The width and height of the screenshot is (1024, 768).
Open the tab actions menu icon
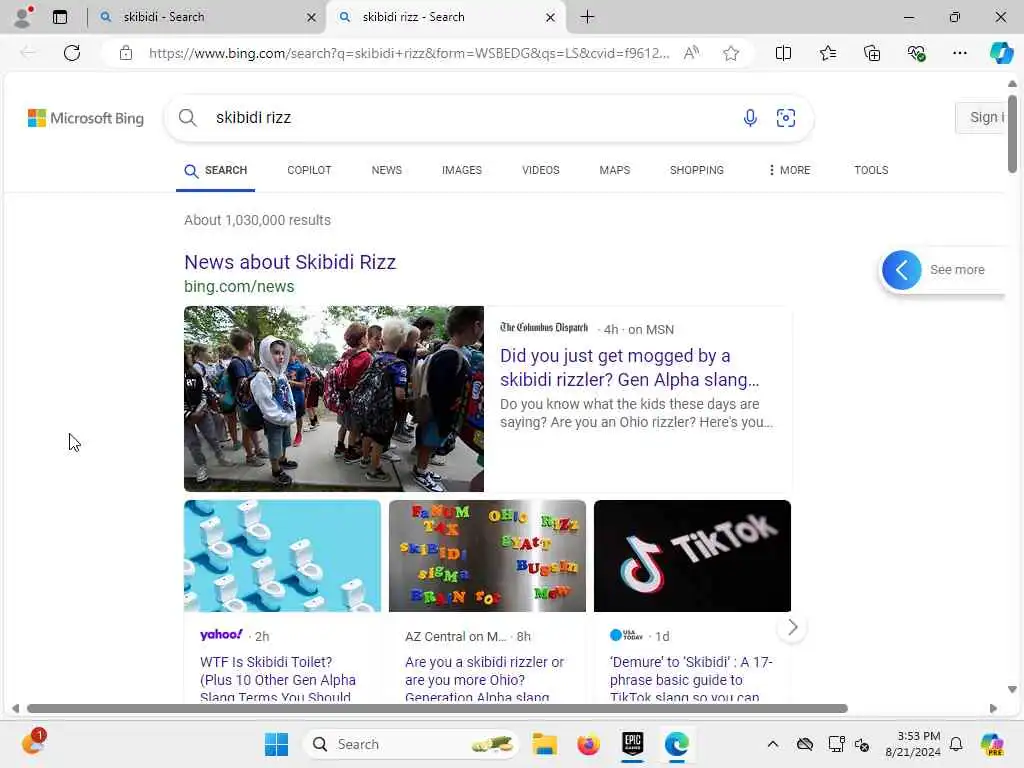coord(60,17)
